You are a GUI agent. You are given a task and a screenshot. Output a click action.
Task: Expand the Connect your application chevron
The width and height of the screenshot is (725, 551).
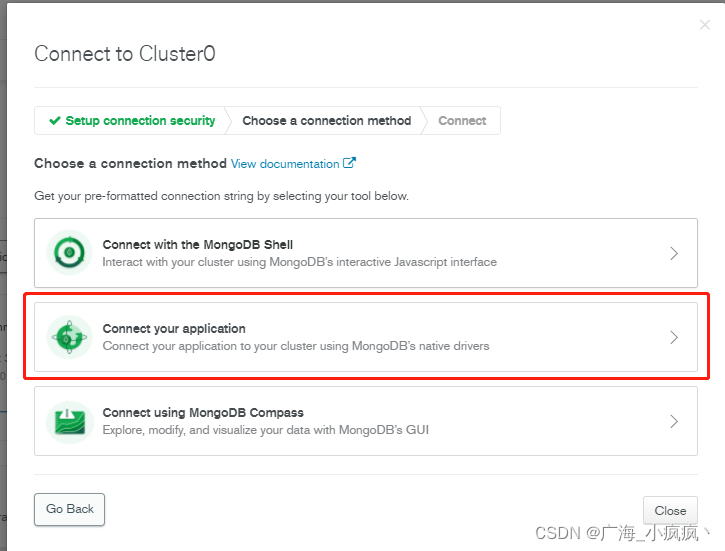(674, 337)
